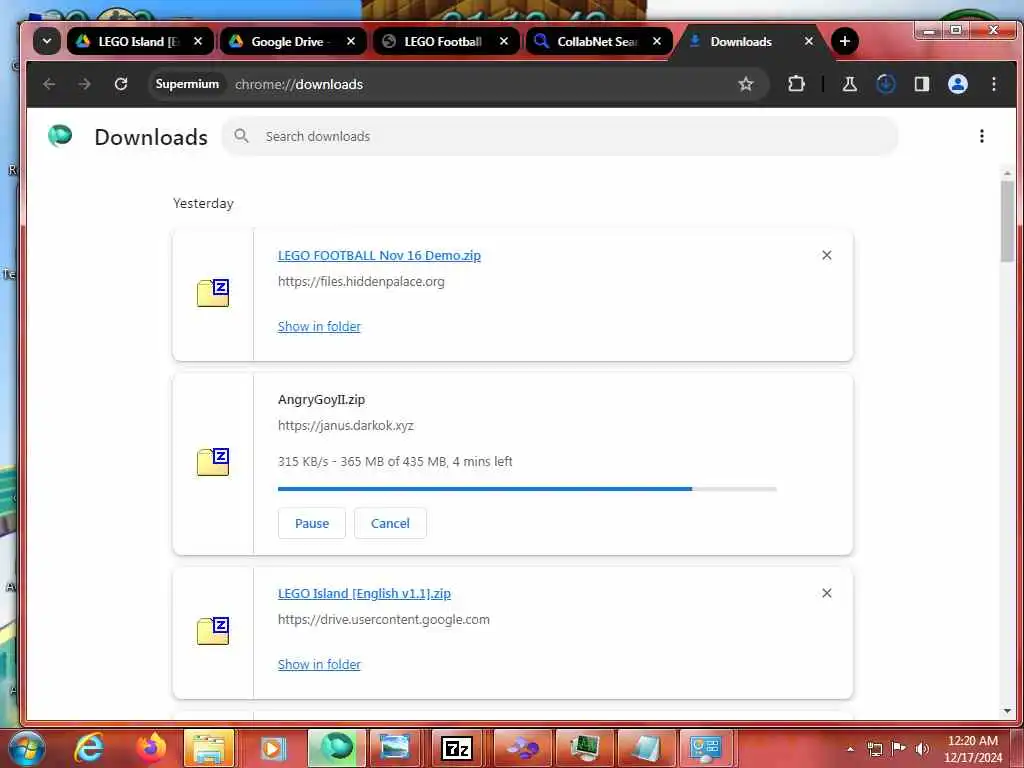The image size is (1024, 768).
Task: Click the LEGO FOOTBALL zip file icon
Action: coord(213,293)
